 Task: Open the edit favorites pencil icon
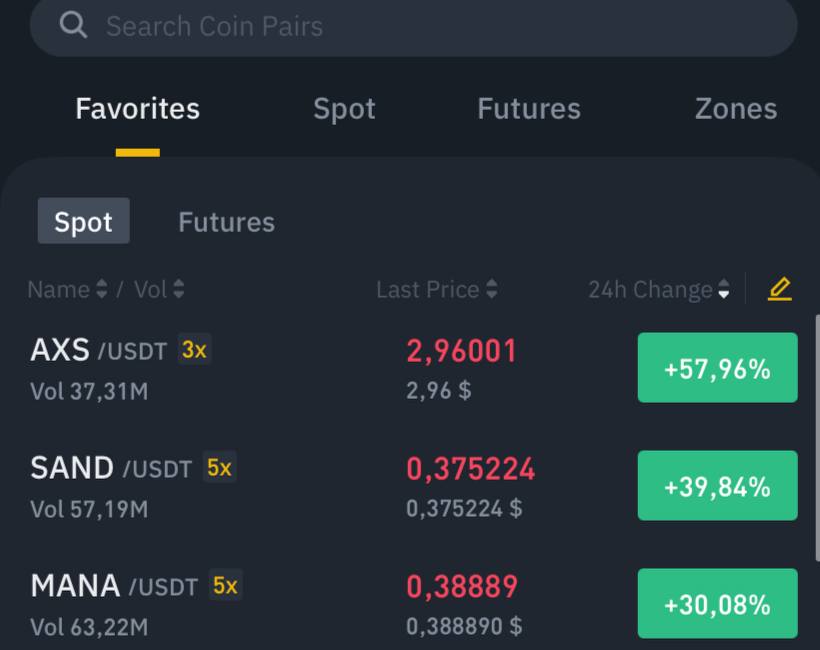coord(780,289)
